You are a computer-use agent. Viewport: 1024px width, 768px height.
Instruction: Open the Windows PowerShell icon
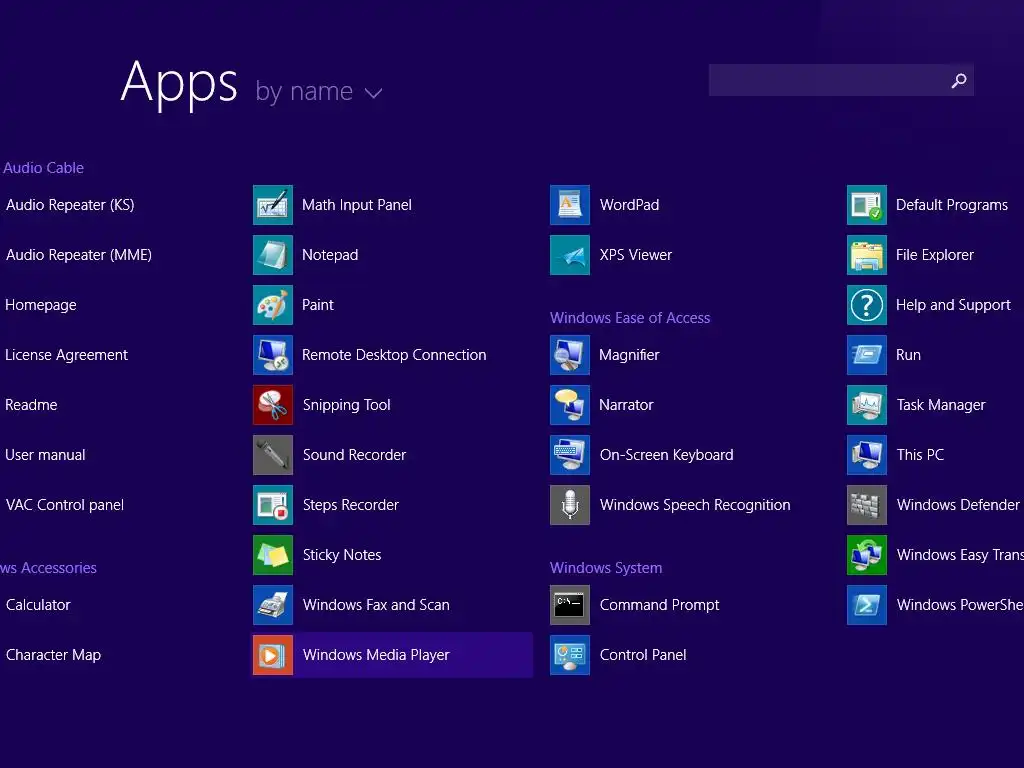[x=867, y=605]
